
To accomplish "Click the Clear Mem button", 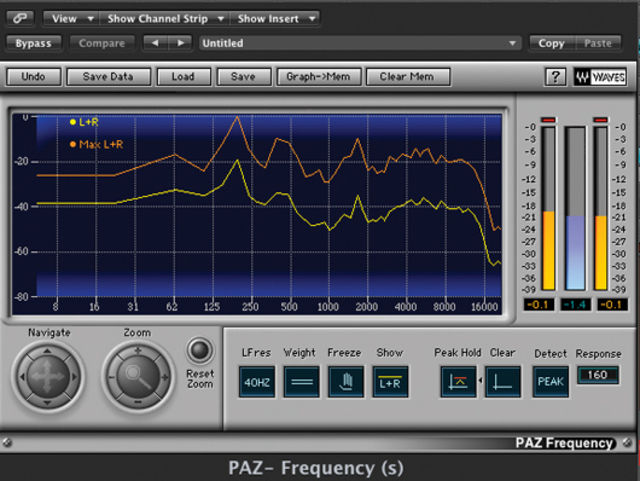I will click(x=407, y=77).
